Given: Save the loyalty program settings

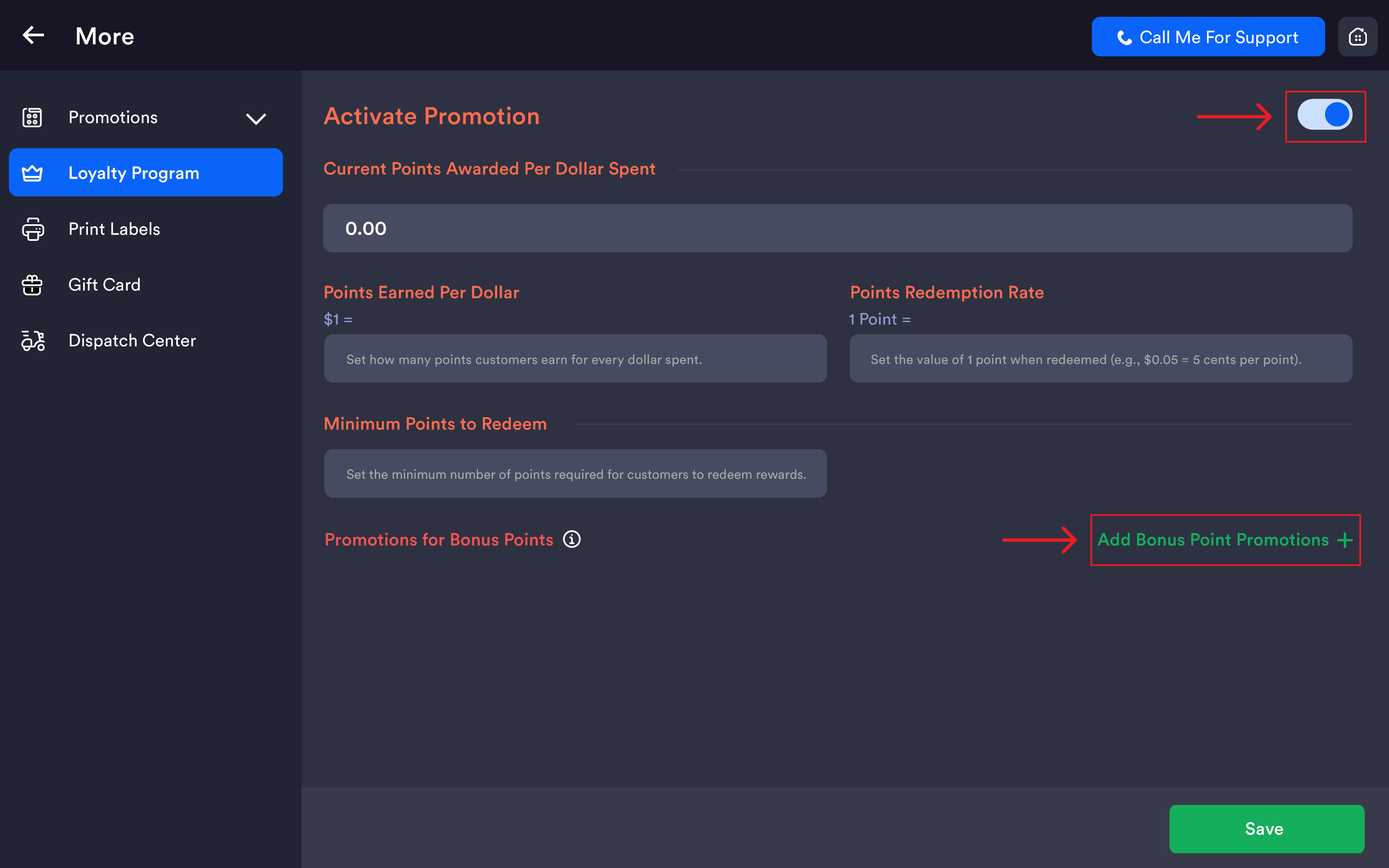Looking at the screenshot, I should (1267, 828).
